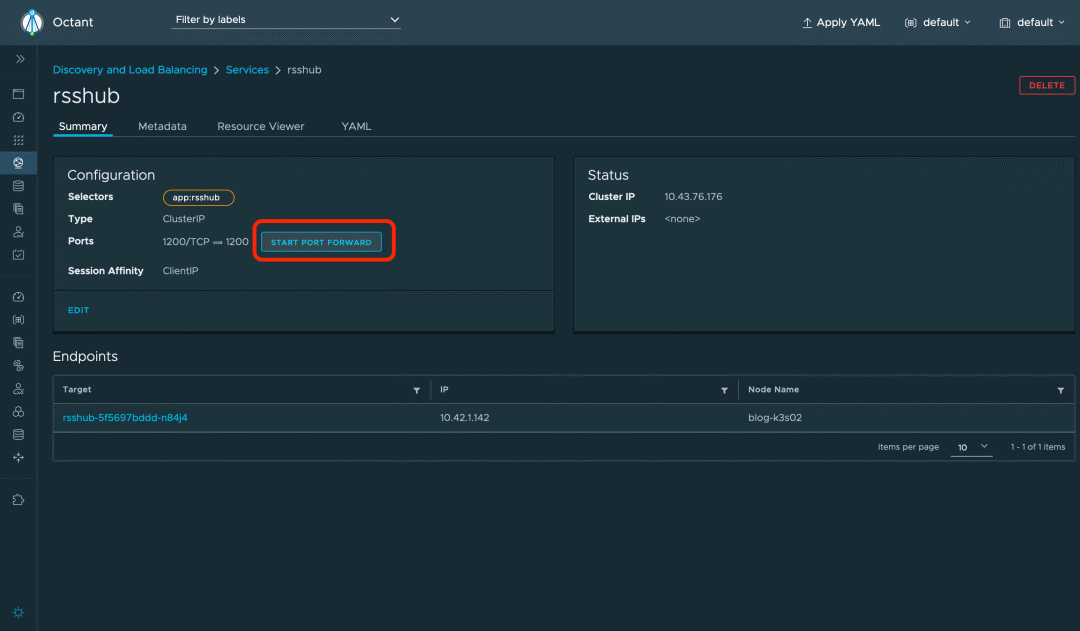Switch to Metadata tab
Image resolution: width=1080 pixels, height=631 pixels.
(x=162, y=126)
